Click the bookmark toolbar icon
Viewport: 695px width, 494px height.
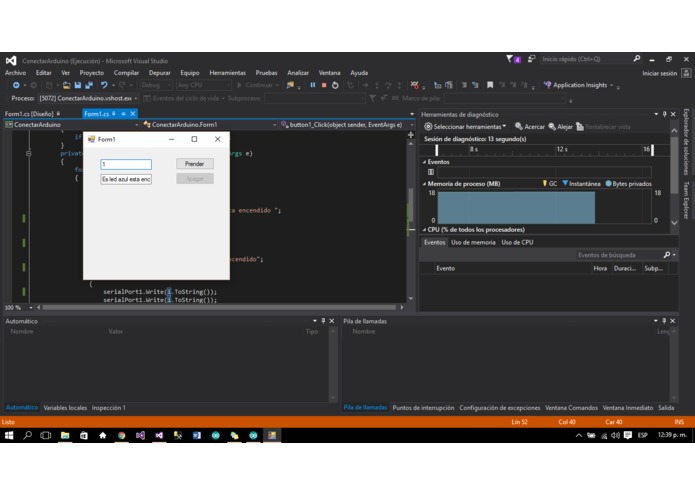(490, 85)
